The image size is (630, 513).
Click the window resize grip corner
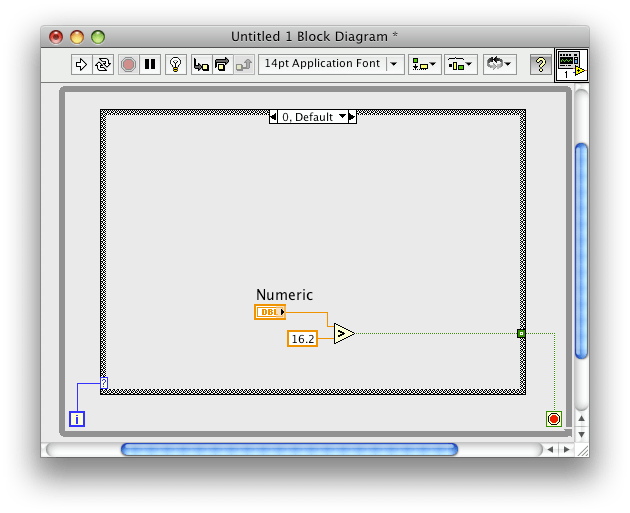(583, 450)
